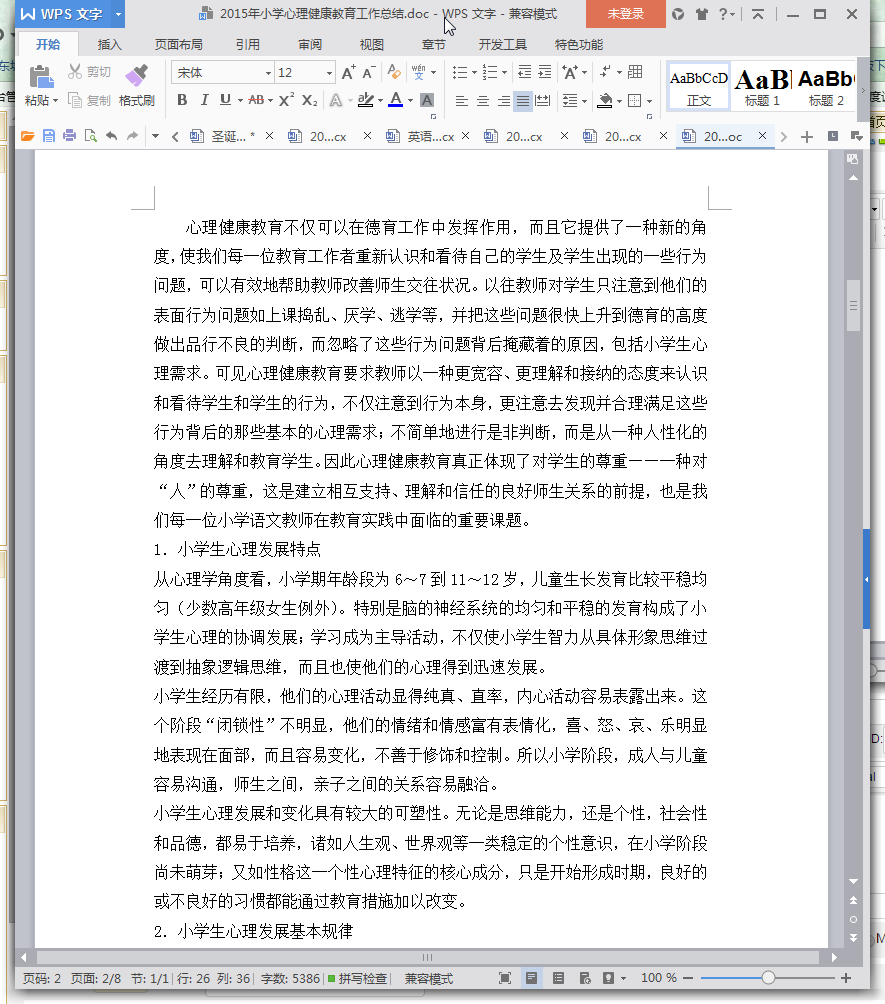Click 拼写检查 in status bar

(357, 978)
